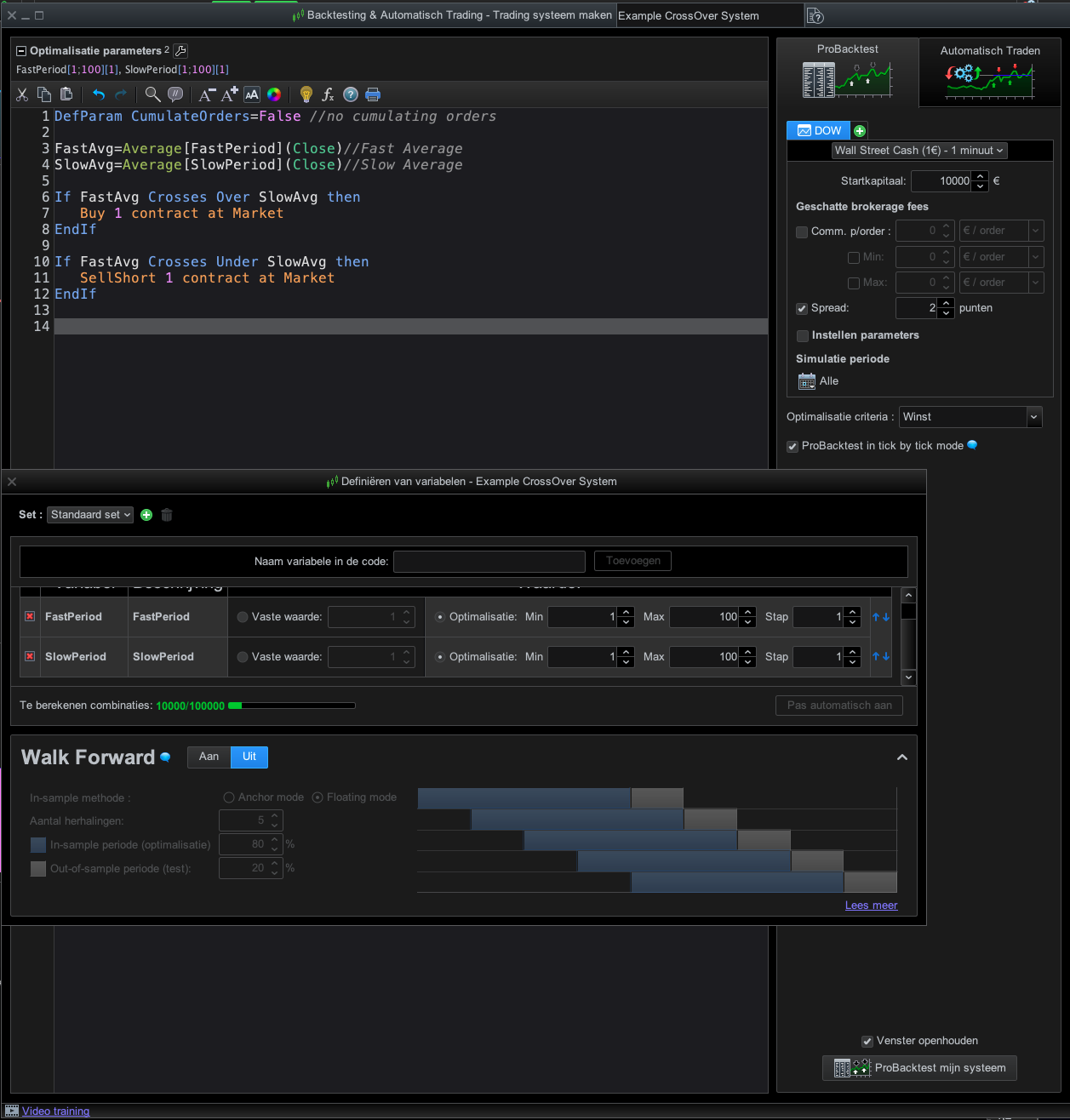Image resolution: width=1070 pixels, height=1120 pixels.
Task: Expand the Optimalisatie criteria Winst dropdown
Action: (x=1033, y=417)
